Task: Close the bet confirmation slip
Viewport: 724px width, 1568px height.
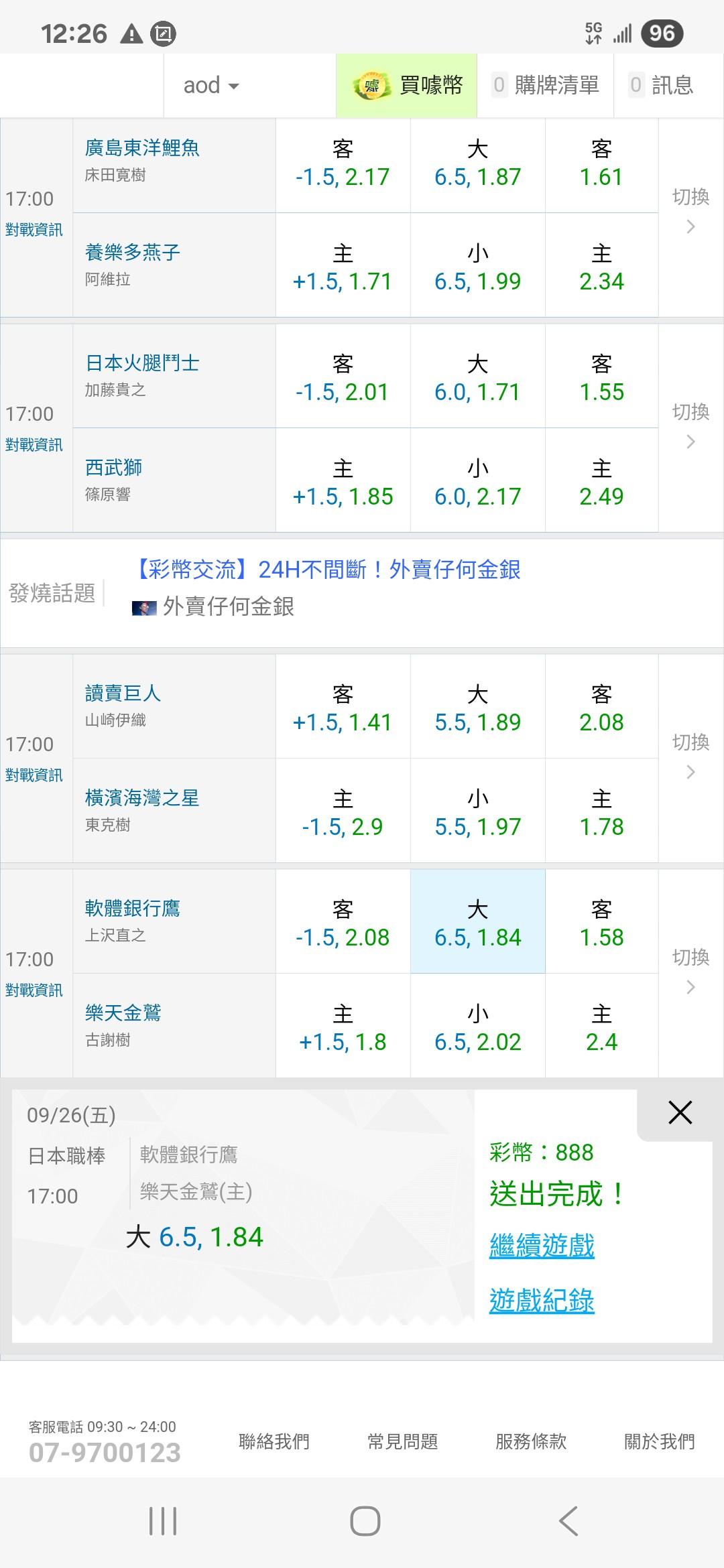Action: [680, 1113]
